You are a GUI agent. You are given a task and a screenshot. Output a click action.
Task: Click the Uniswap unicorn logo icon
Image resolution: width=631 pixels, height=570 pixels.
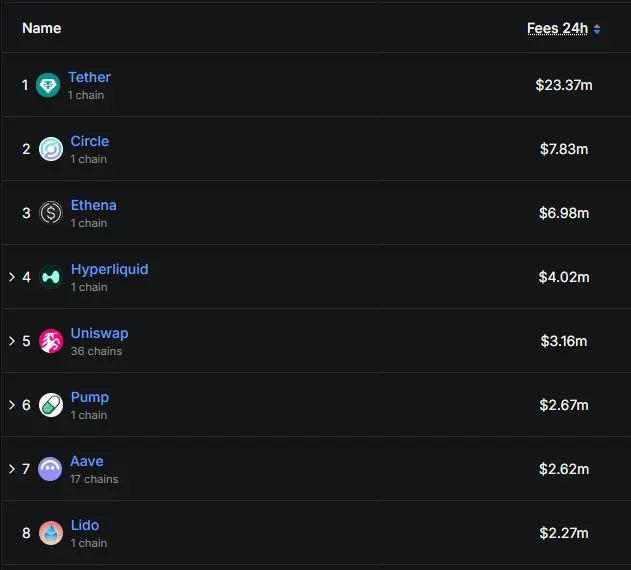(x=50, y=341)
